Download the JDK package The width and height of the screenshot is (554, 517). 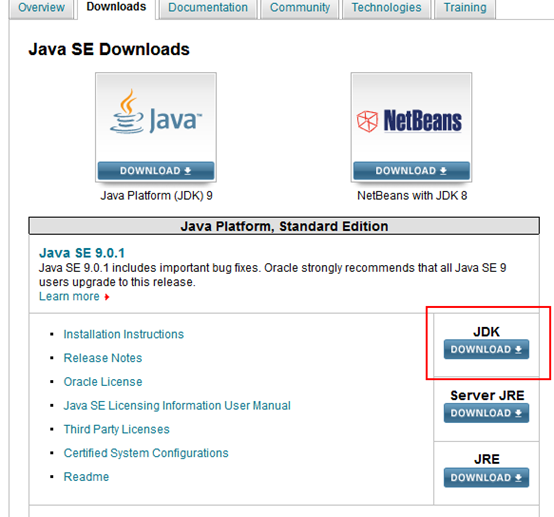(x=486, y=349)
